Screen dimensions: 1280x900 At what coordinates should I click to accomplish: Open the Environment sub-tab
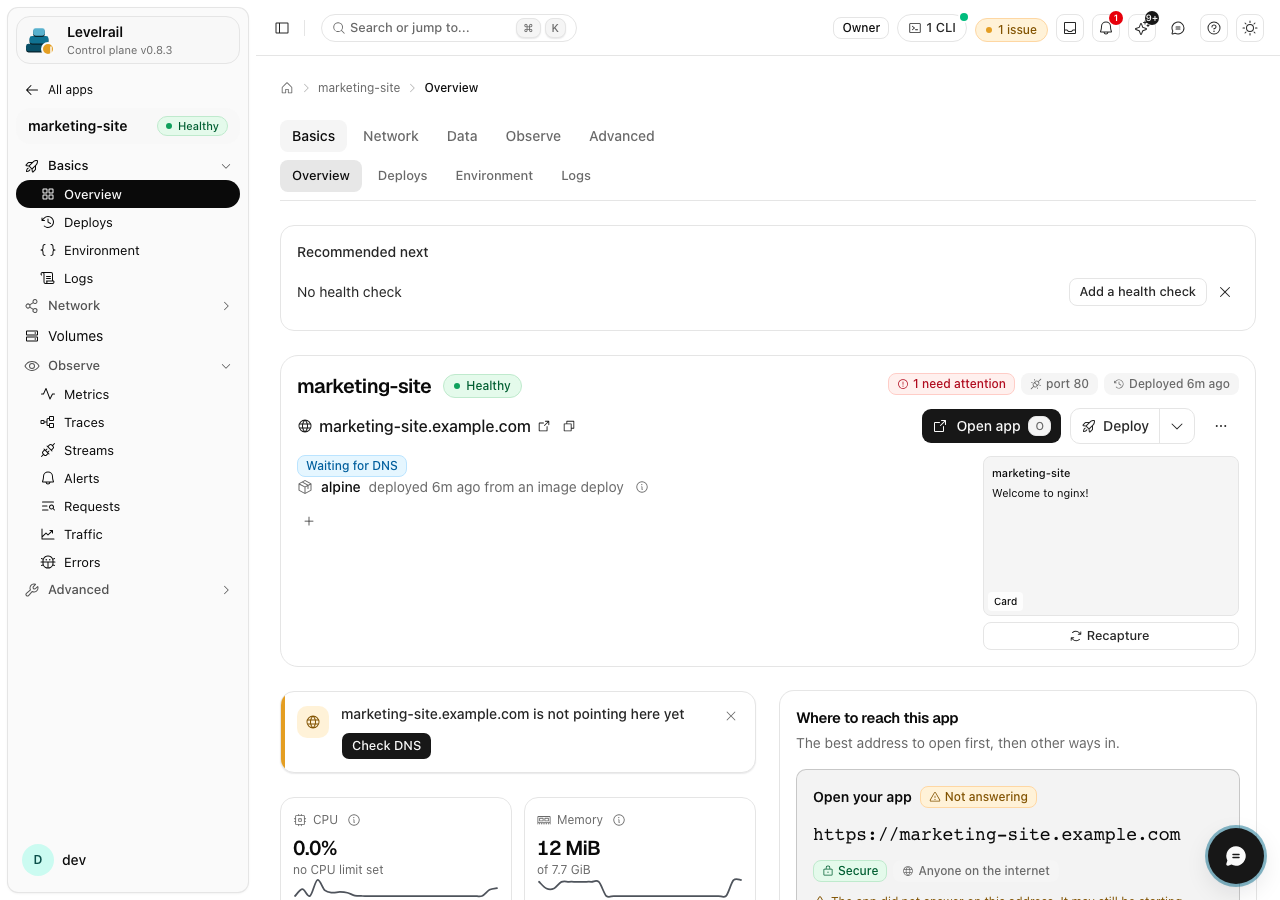pyautogui.click(x=494, y=176)
